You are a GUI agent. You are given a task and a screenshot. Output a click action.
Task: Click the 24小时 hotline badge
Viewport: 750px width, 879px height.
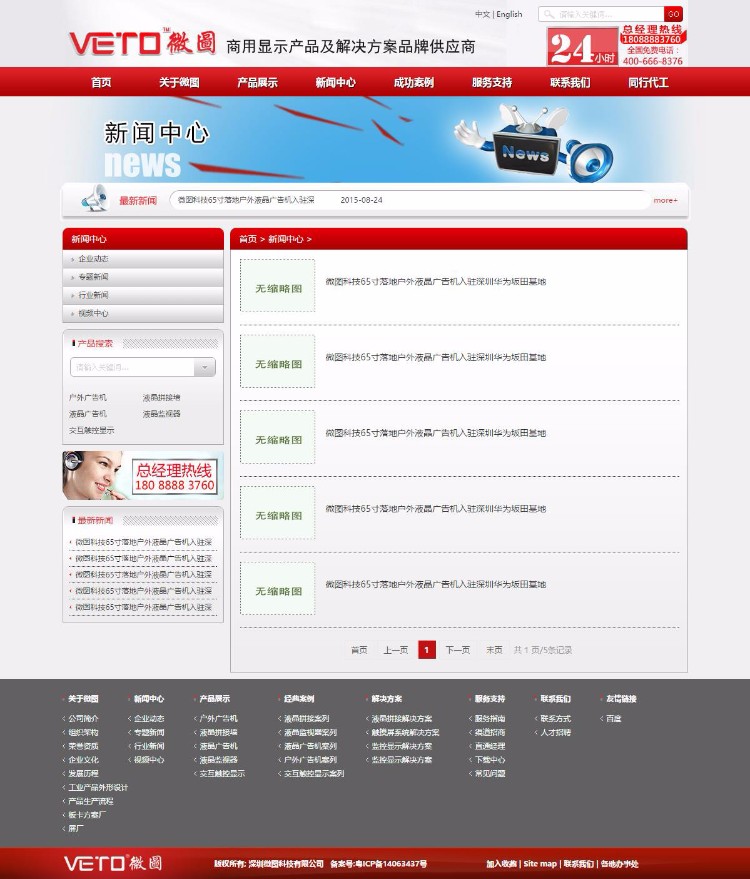[x=582, y=47]
